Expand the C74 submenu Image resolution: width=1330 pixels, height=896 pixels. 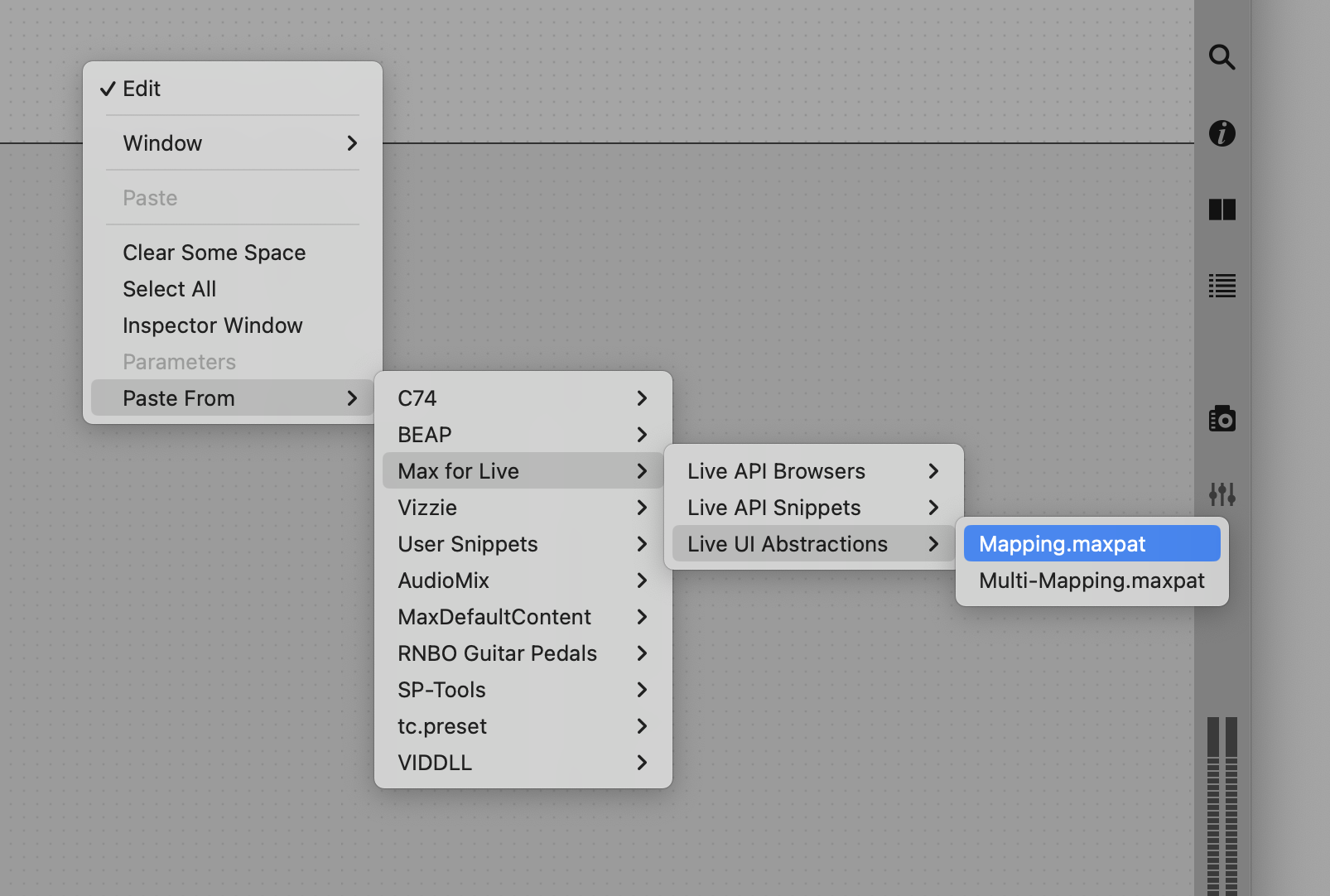(x=523, y=398)
